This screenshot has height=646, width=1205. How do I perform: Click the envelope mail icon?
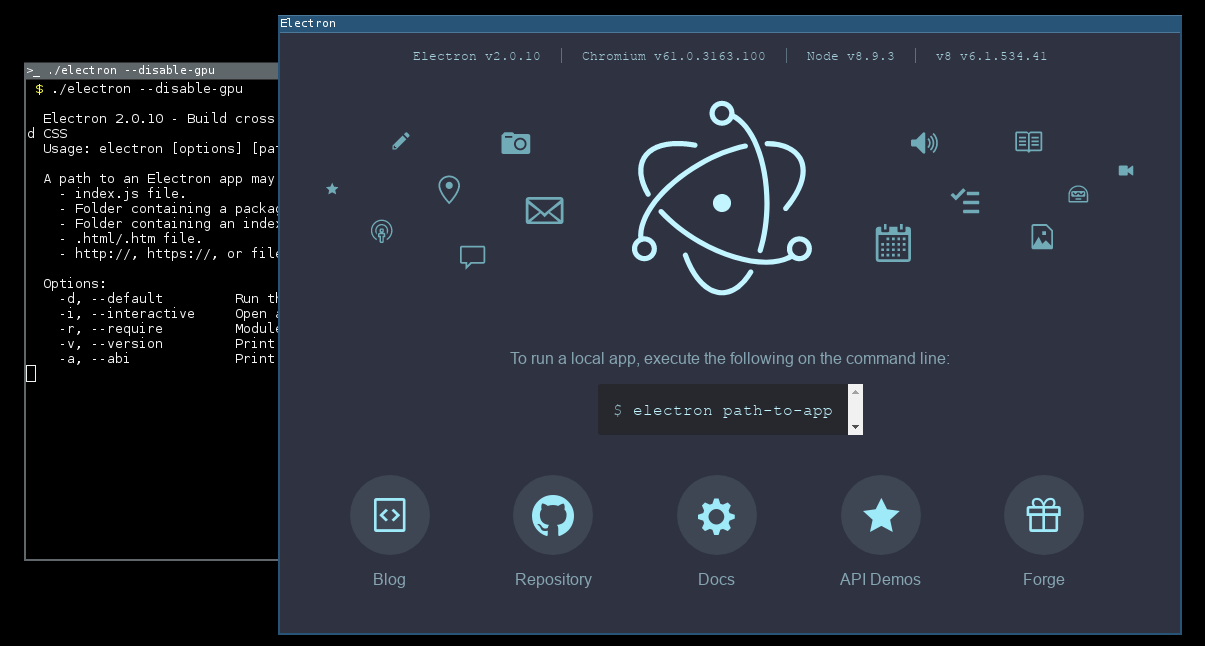(544, 210)
